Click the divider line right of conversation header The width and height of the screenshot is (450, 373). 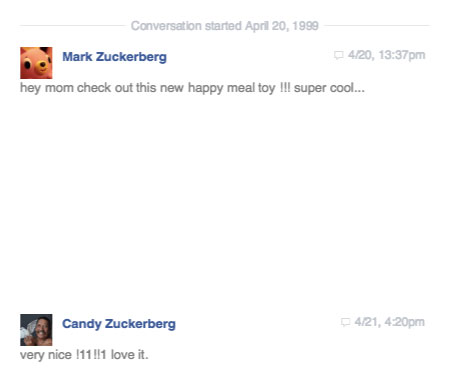[x=377, y=25]
